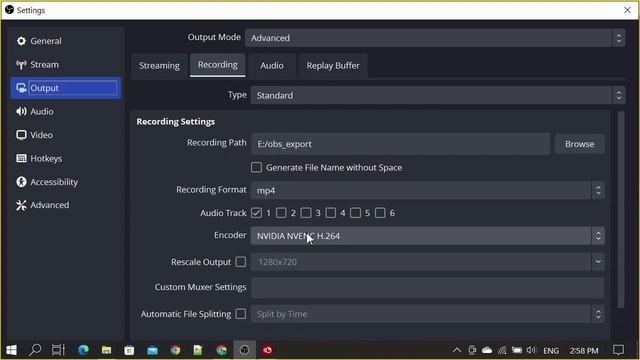Click the 2:58 PM clock
Viewport: 640px width, 360px height.
pos(584,351)
